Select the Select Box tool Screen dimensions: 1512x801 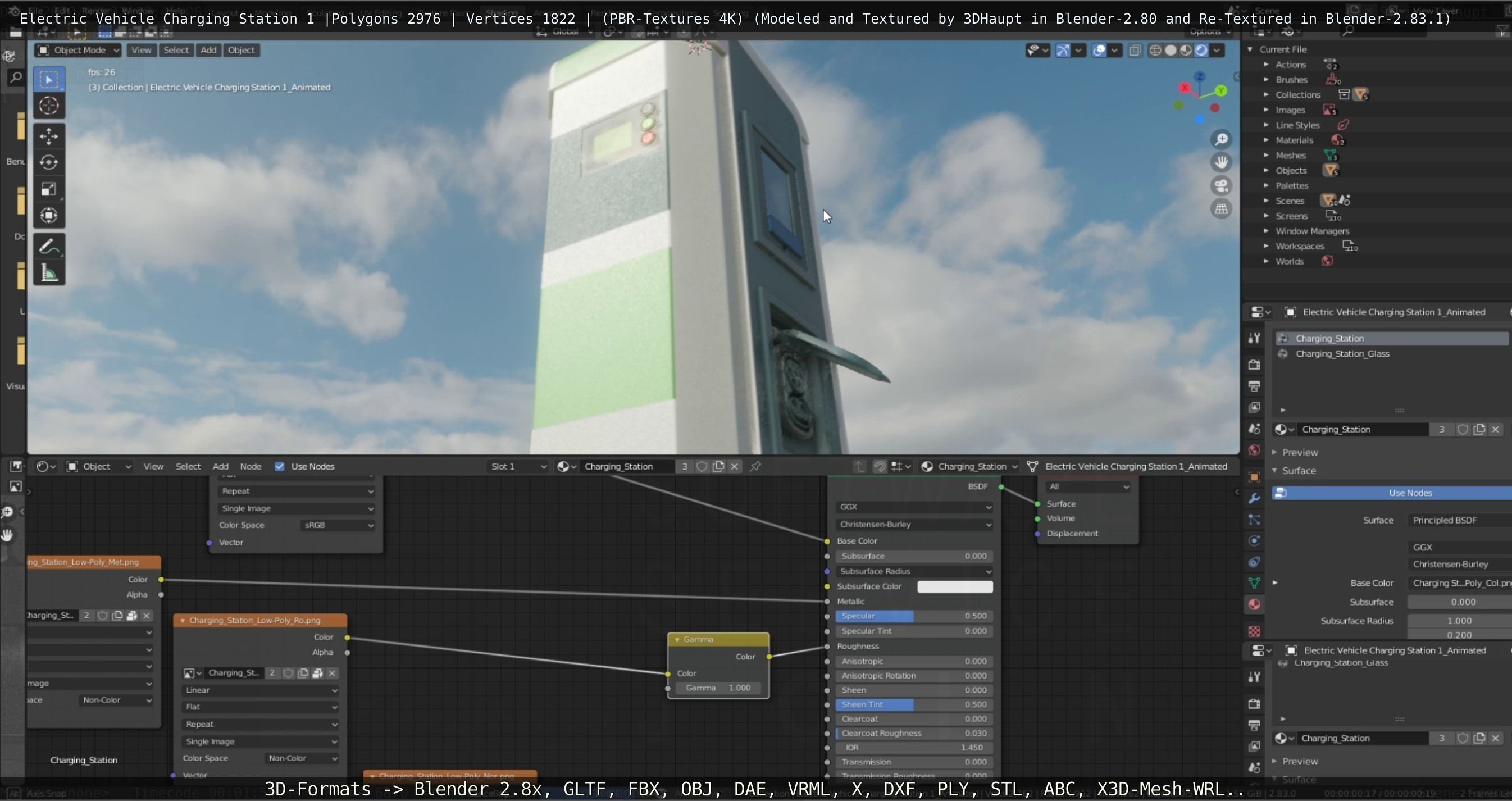pos(49,80)
